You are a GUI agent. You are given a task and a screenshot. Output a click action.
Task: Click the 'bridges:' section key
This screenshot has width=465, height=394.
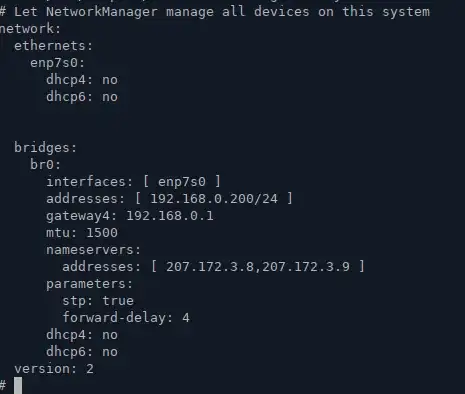tap(46, 148)
